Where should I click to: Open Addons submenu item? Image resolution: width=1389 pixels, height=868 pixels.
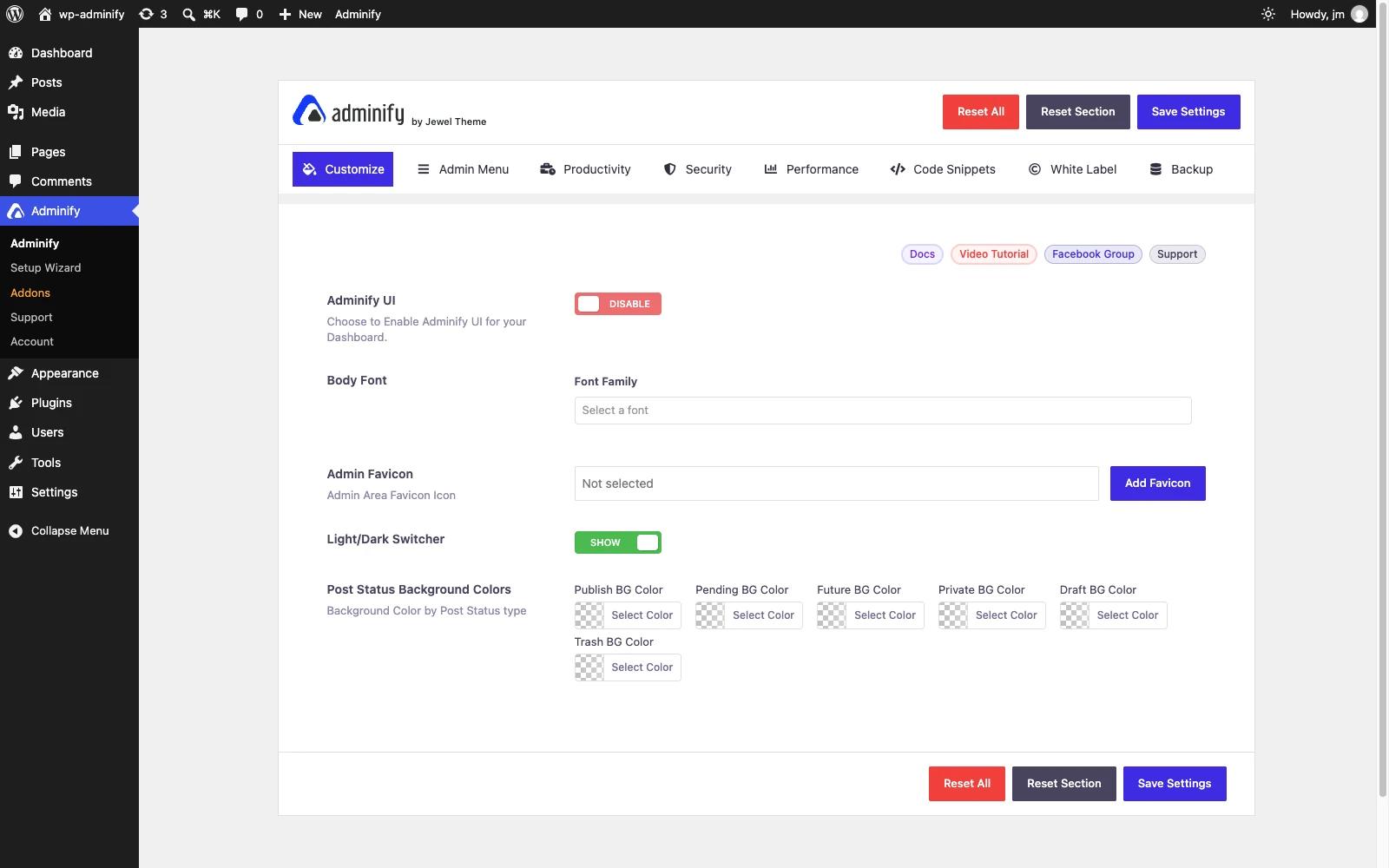click(30, 293)
